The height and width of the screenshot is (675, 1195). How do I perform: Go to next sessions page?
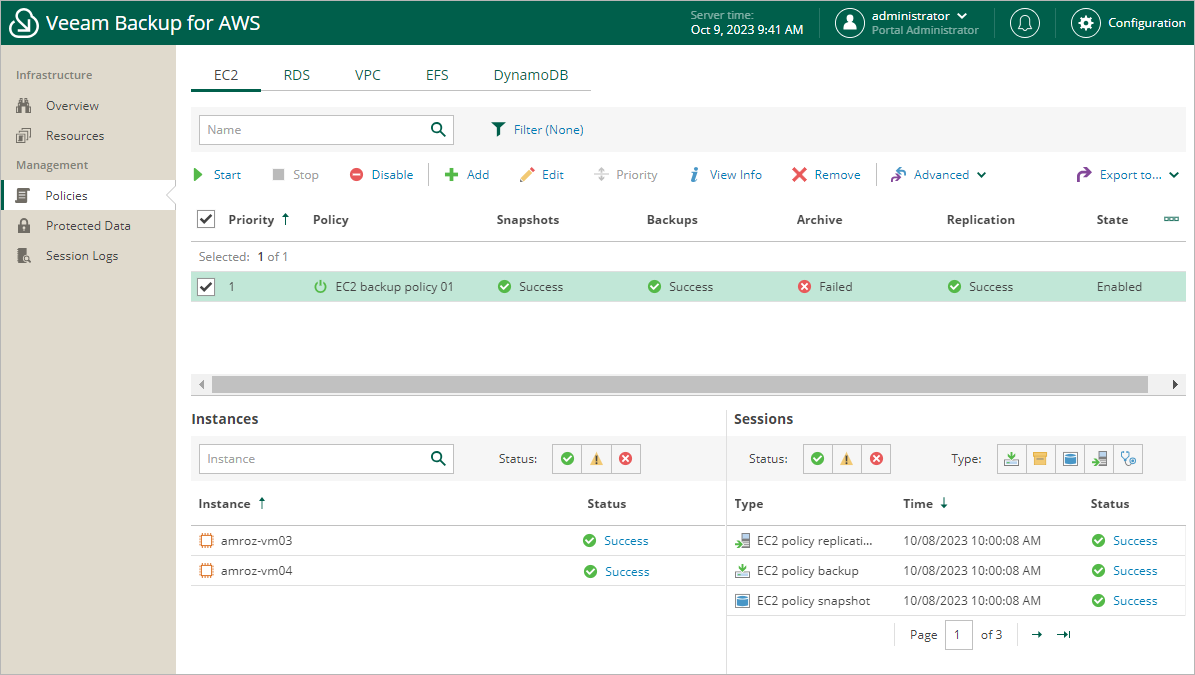pos(1036,635)
